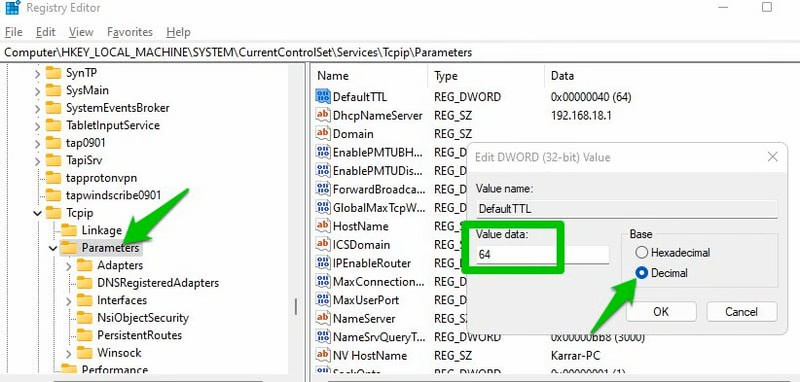
Task: Click the EnablePMTUBH binary icon
Action: click(x=323, y=152)
